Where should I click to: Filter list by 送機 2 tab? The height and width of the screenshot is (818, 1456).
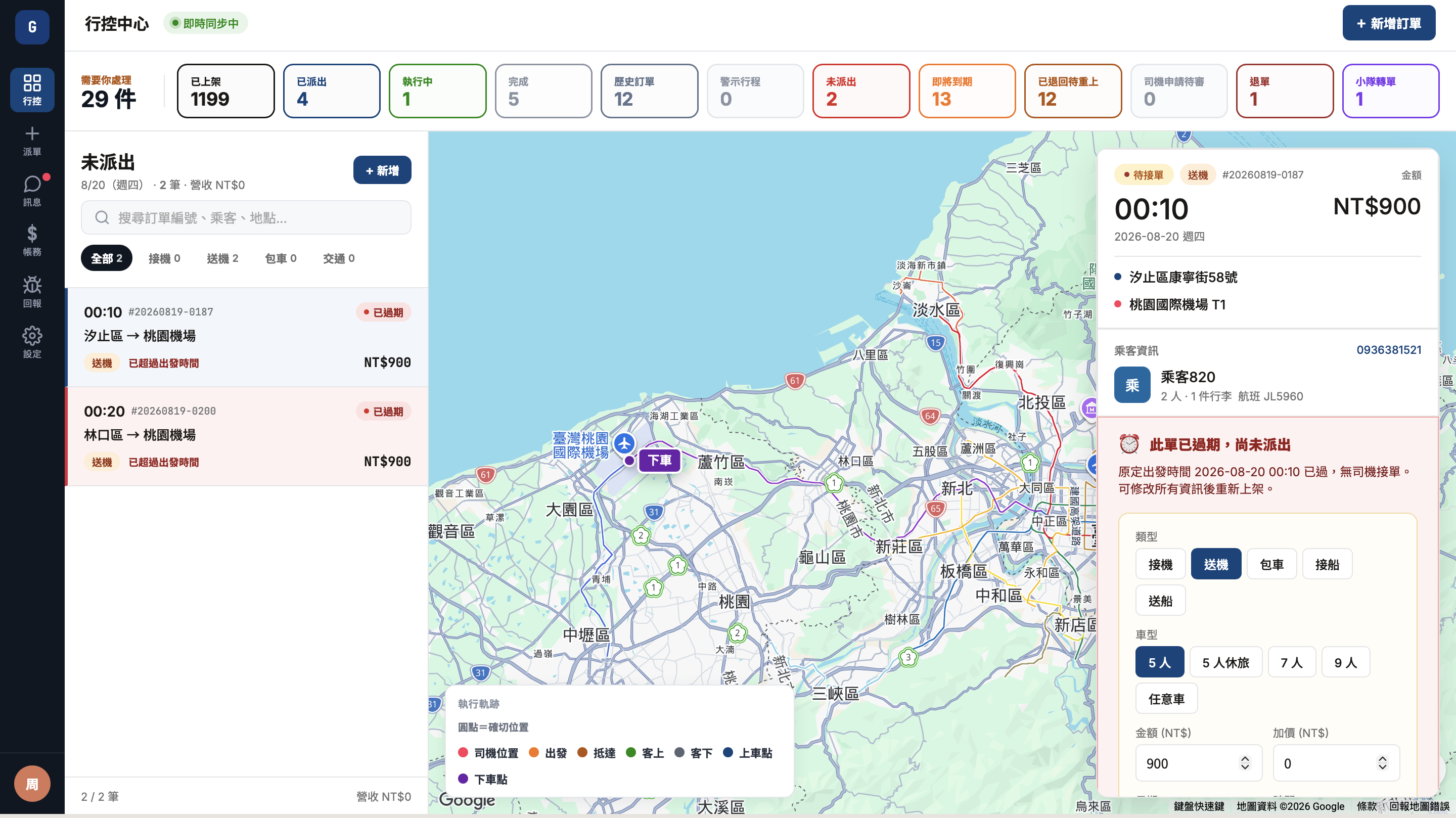(222, 258)
